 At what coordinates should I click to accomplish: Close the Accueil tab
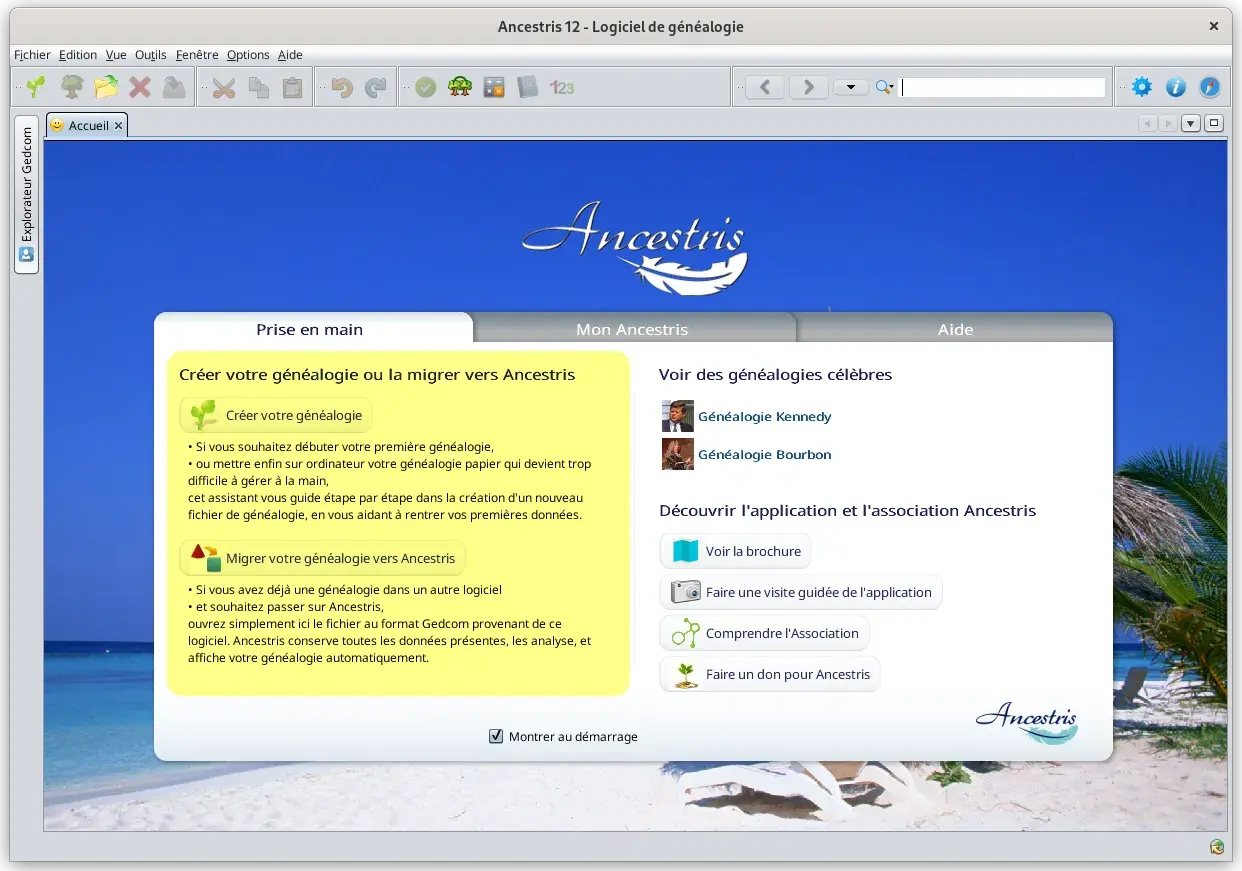(118, 126)
